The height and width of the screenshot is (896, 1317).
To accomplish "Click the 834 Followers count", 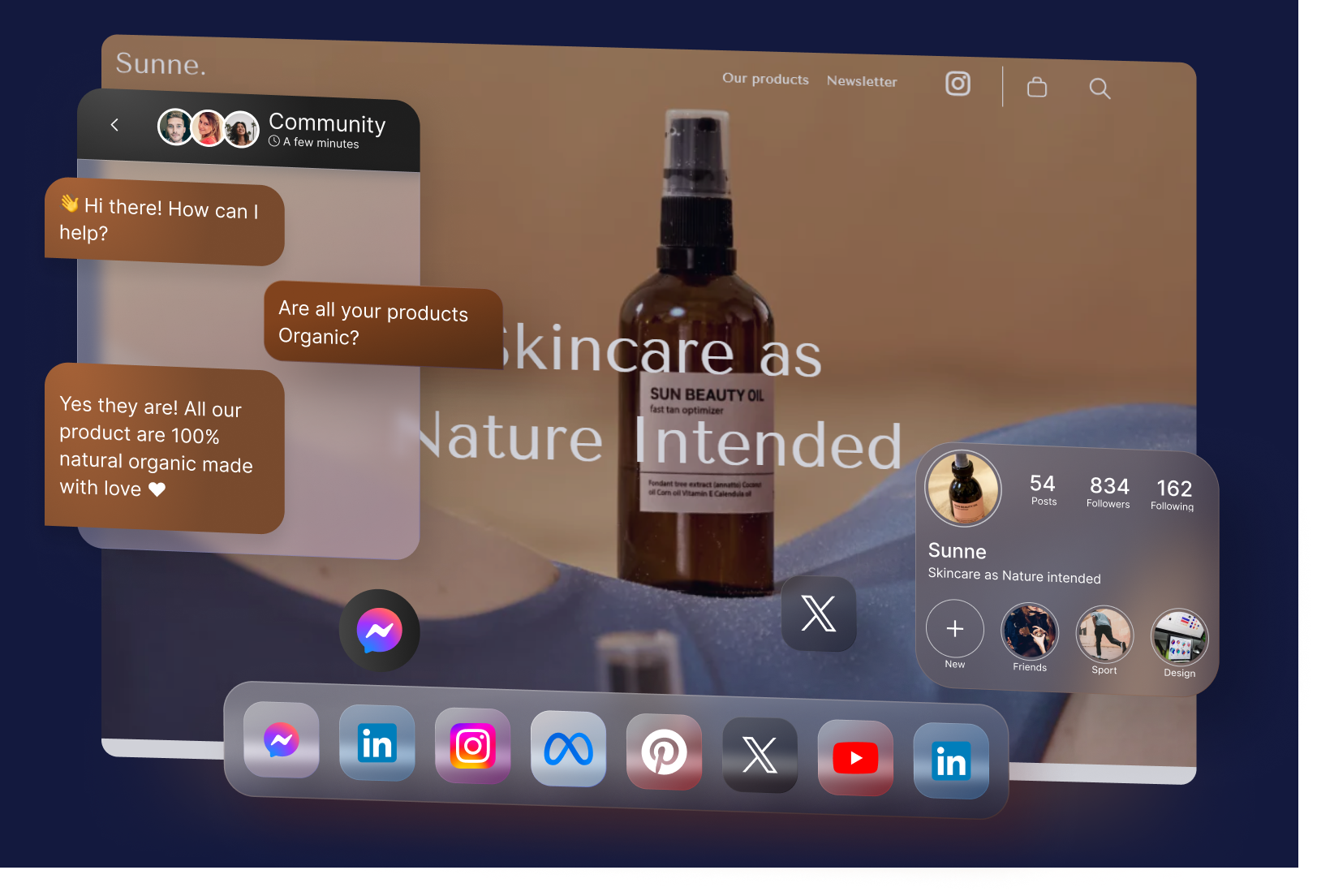I will [1108, 492].
